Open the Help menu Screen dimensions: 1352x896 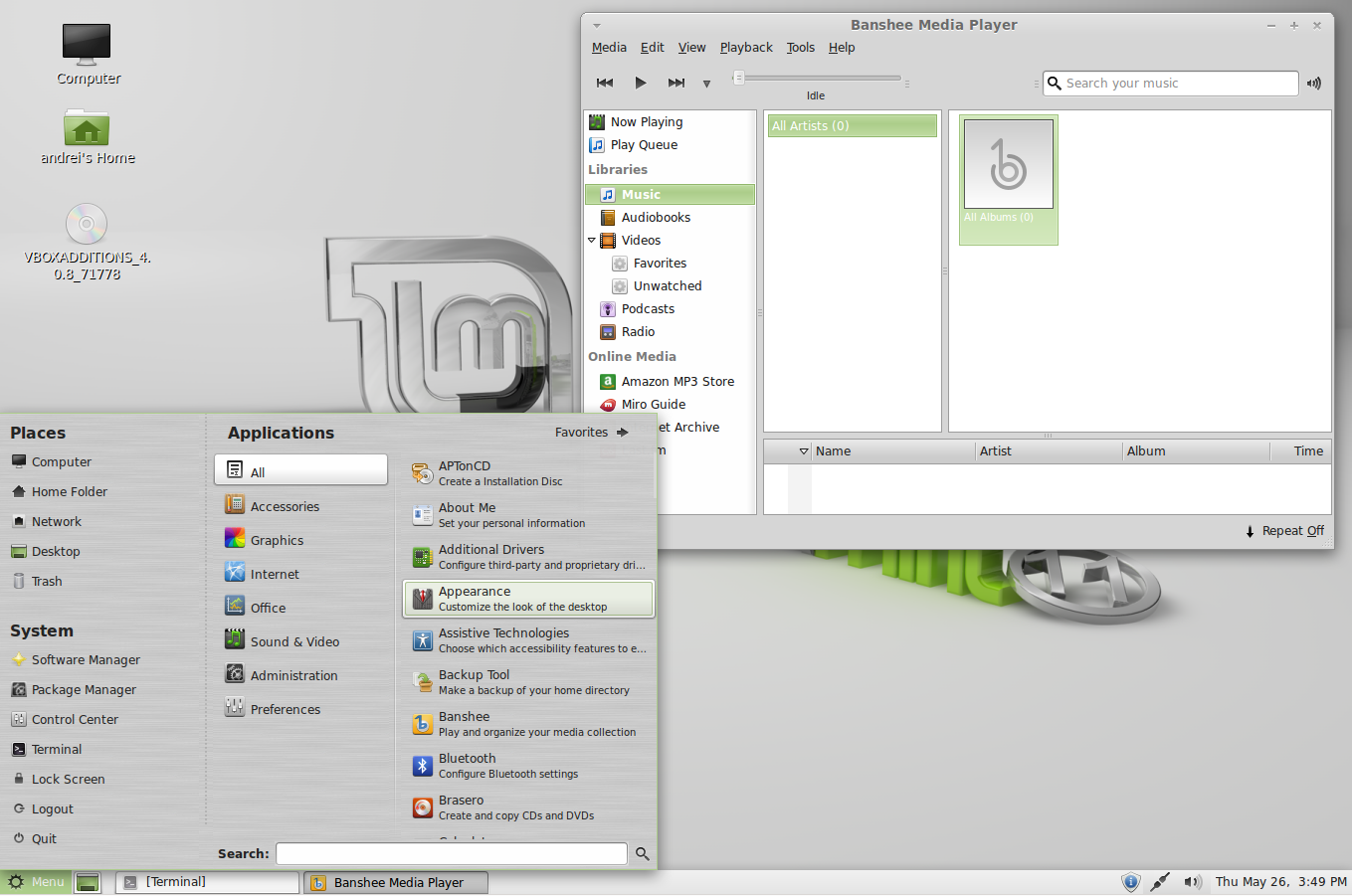tap(842, 48)
